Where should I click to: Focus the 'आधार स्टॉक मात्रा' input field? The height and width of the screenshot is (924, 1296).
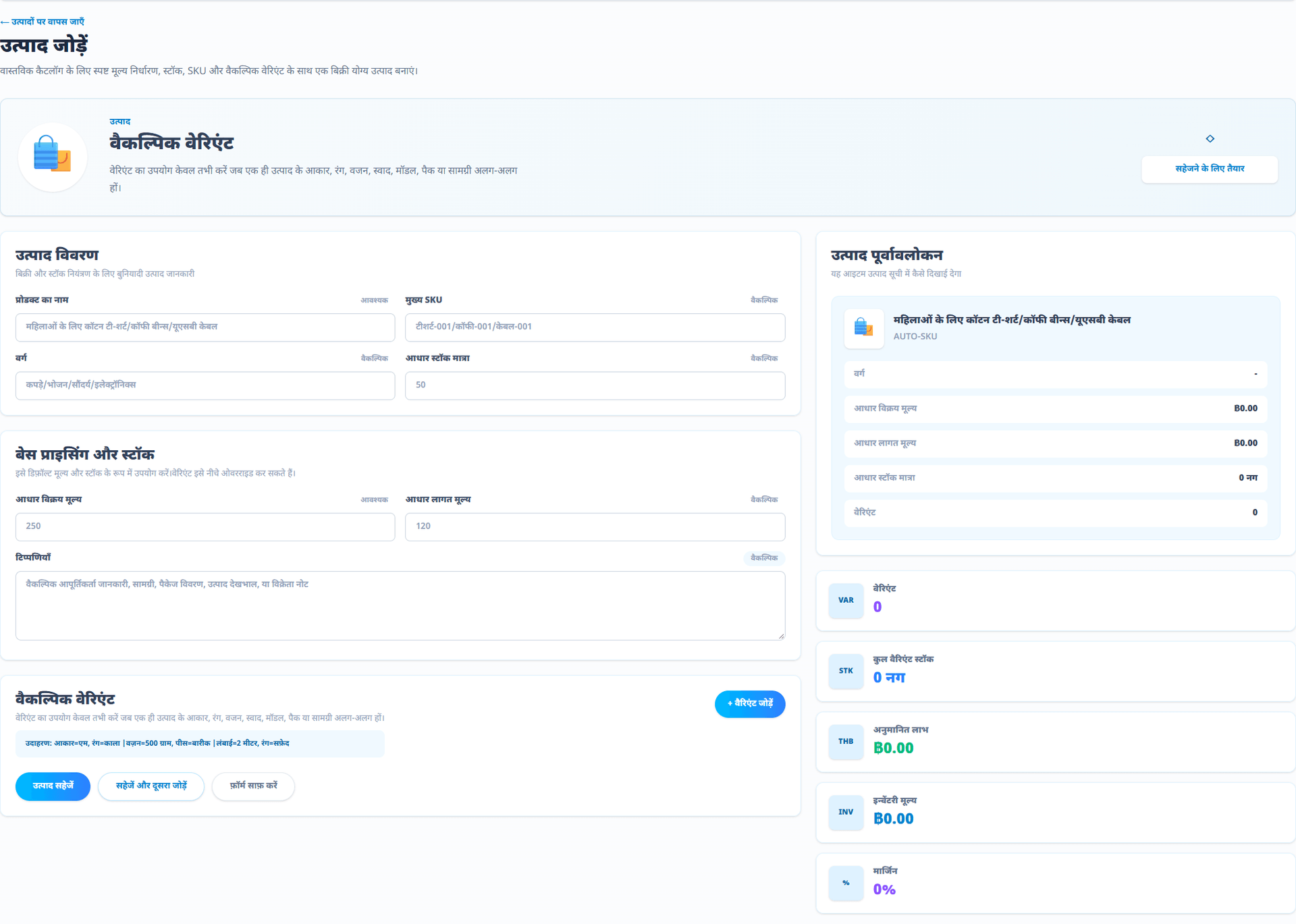(595, 385)
